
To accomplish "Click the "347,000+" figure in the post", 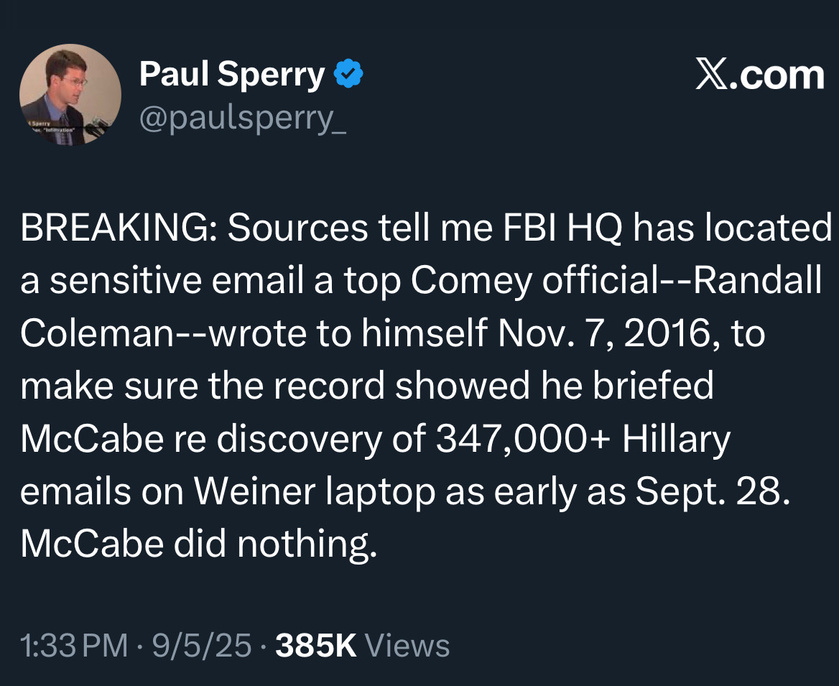I will (x=523, y=439).
